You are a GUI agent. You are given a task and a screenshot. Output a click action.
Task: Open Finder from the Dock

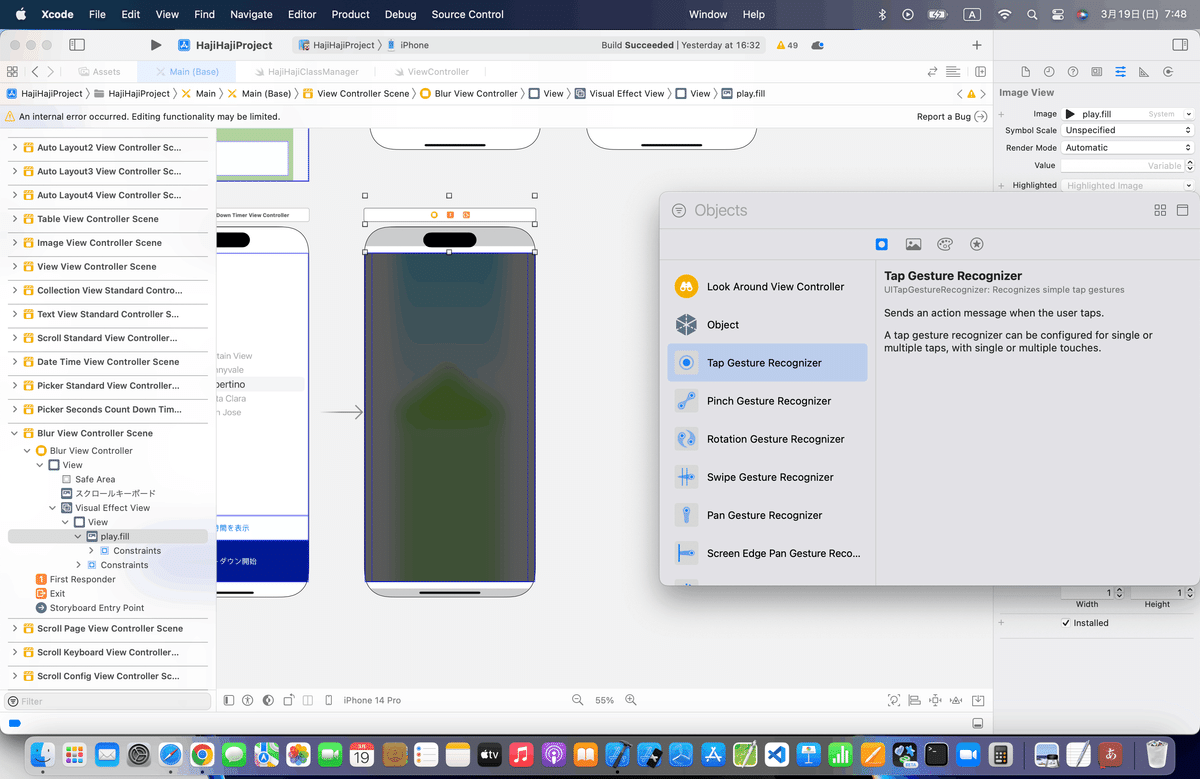[41, 753]
